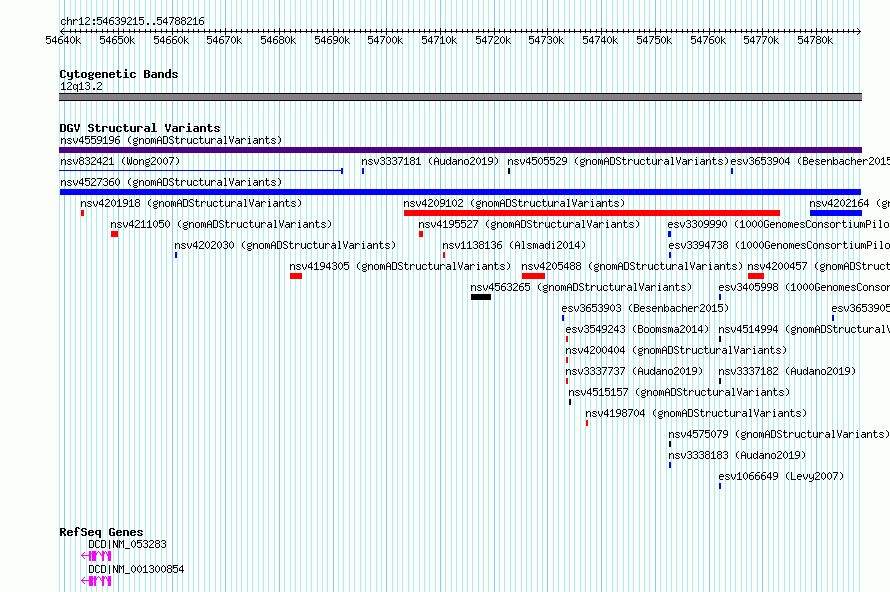Select the nsv4201918 variant label
Screen dimensions: 890x592
point(191,203)
